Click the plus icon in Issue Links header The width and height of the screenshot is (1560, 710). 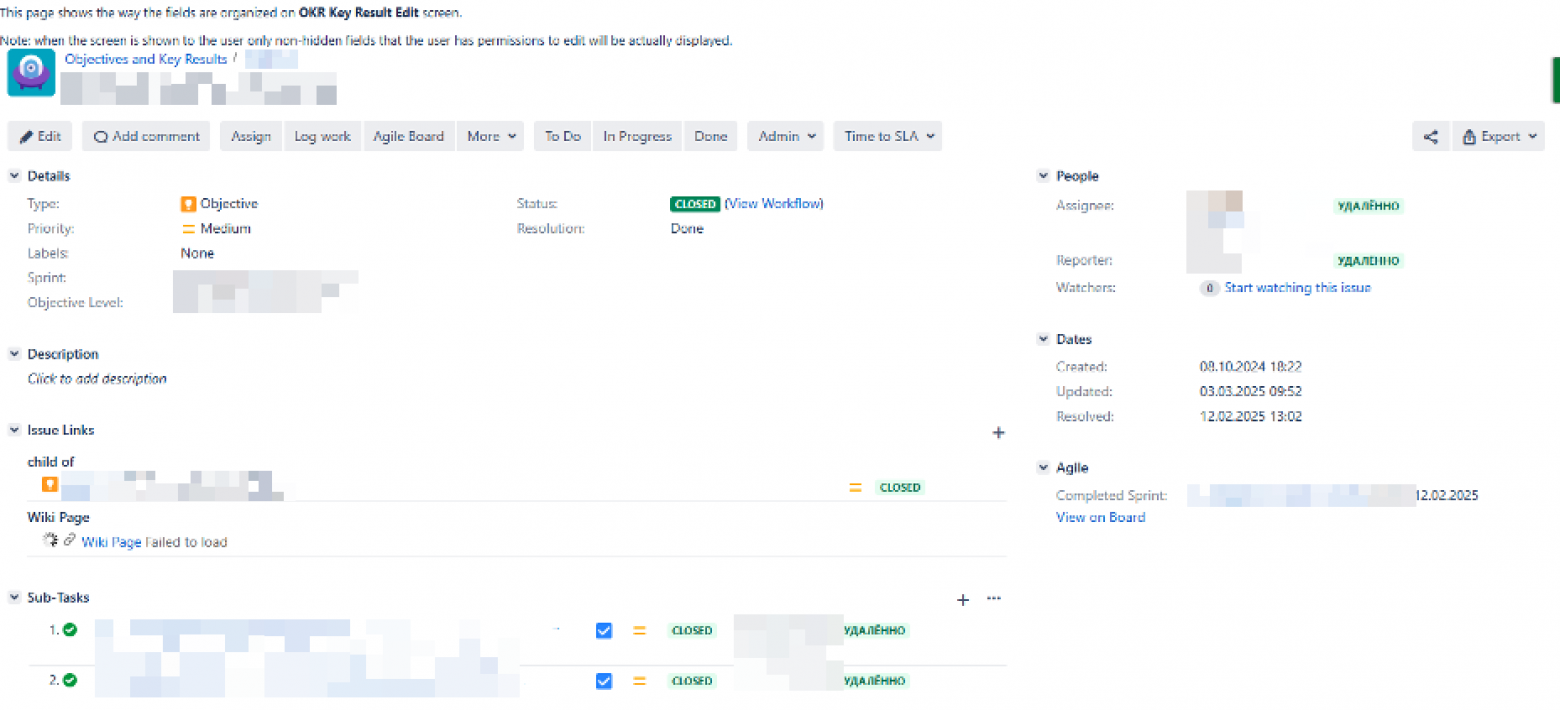(x=998, y=433)
